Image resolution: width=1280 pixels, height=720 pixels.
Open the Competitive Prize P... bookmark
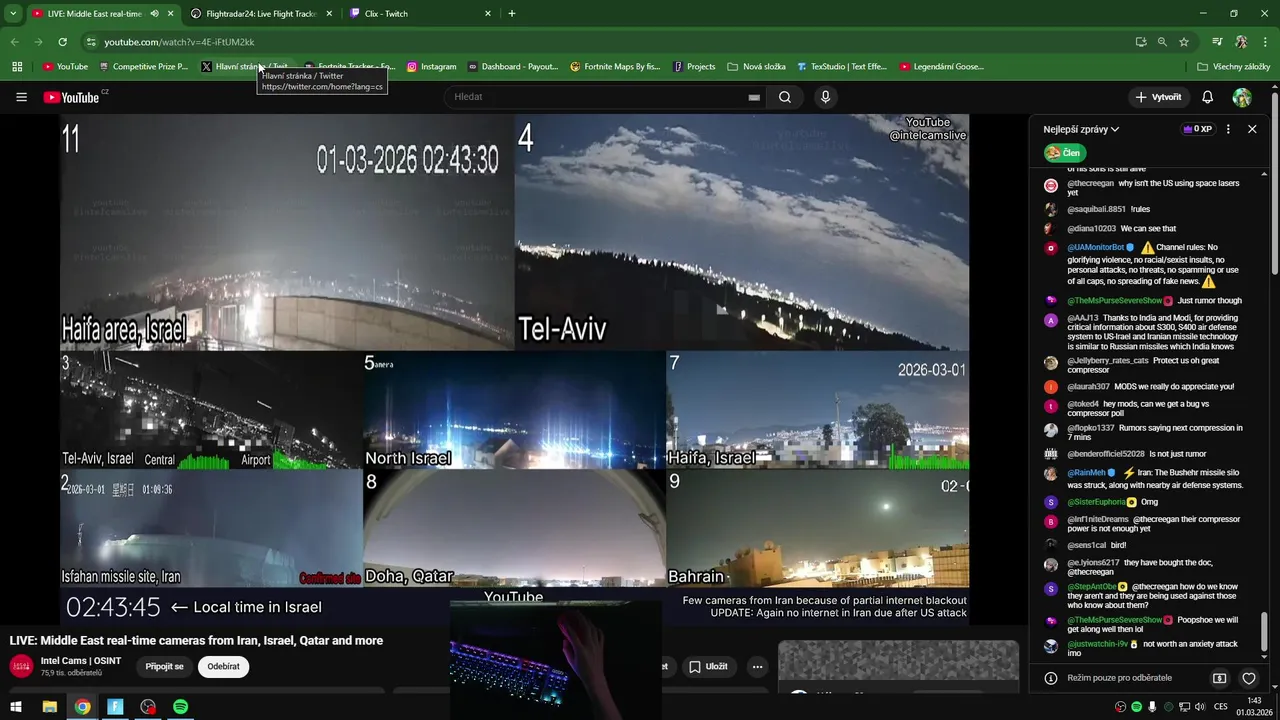pyautogui.click(x=143, y=67)
